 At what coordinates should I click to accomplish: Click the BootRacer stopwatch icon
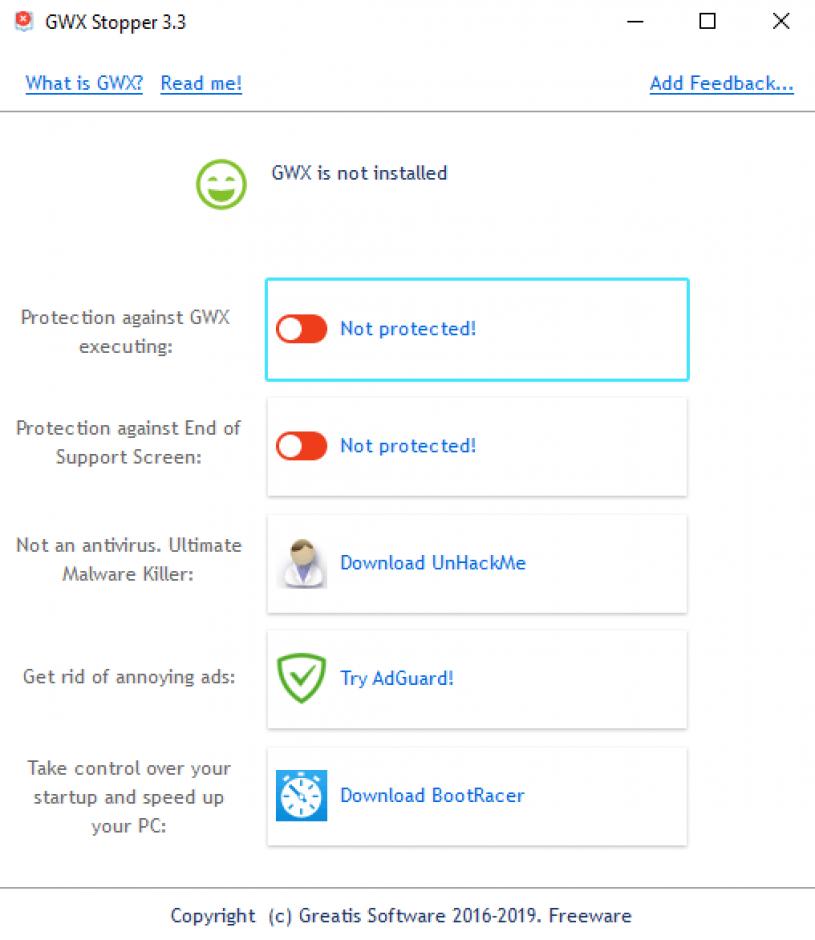(x=302, y=796)
